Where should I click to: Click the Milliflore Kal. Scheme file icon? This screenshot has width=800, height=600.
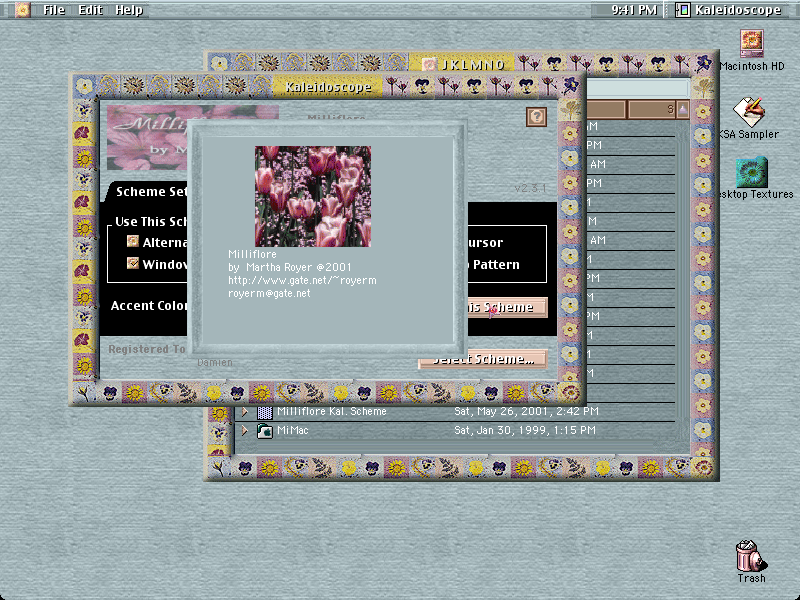pyautogui.click(x=264, y=412)
